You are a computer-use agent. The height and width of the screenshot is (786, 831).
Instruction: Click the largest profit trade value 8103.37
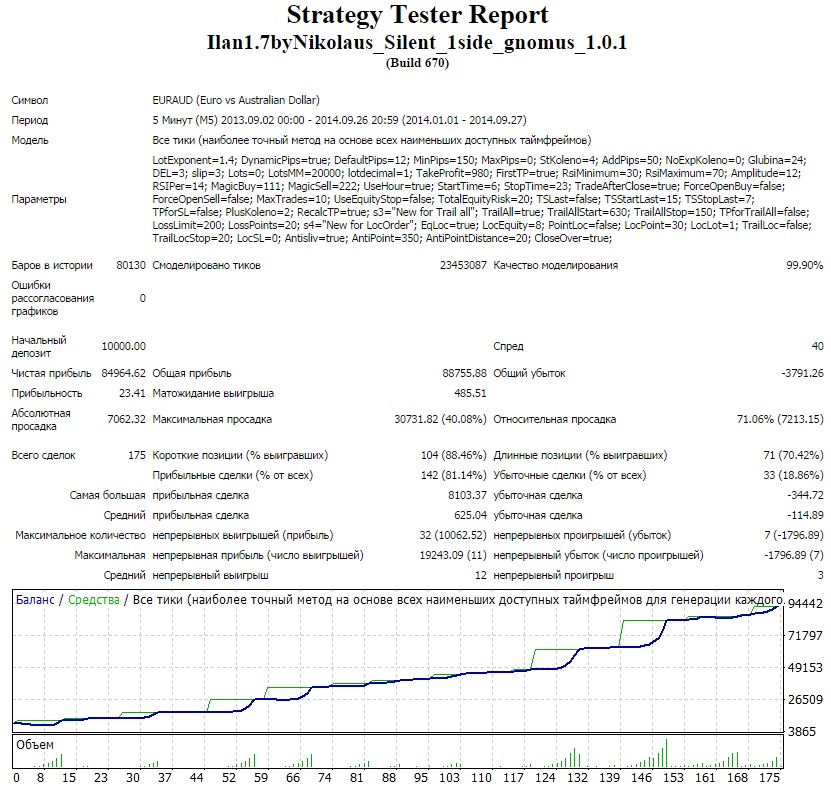467,496
